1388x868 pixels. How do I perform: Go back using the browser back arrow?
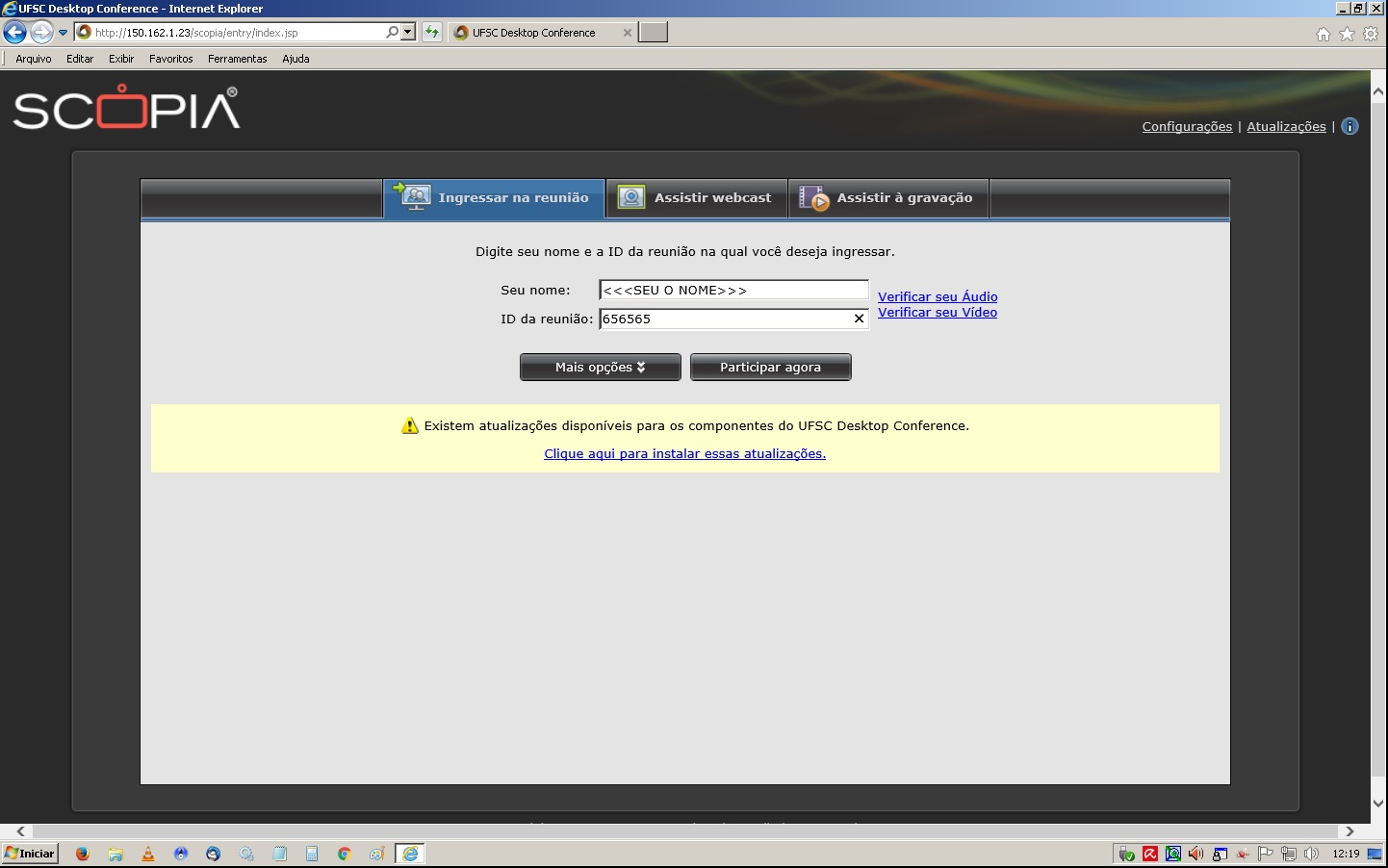point(15,32)
